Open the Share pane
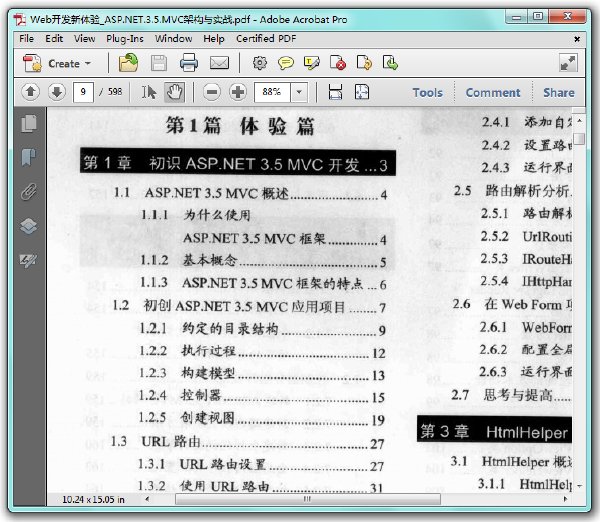 pos(559,93)
